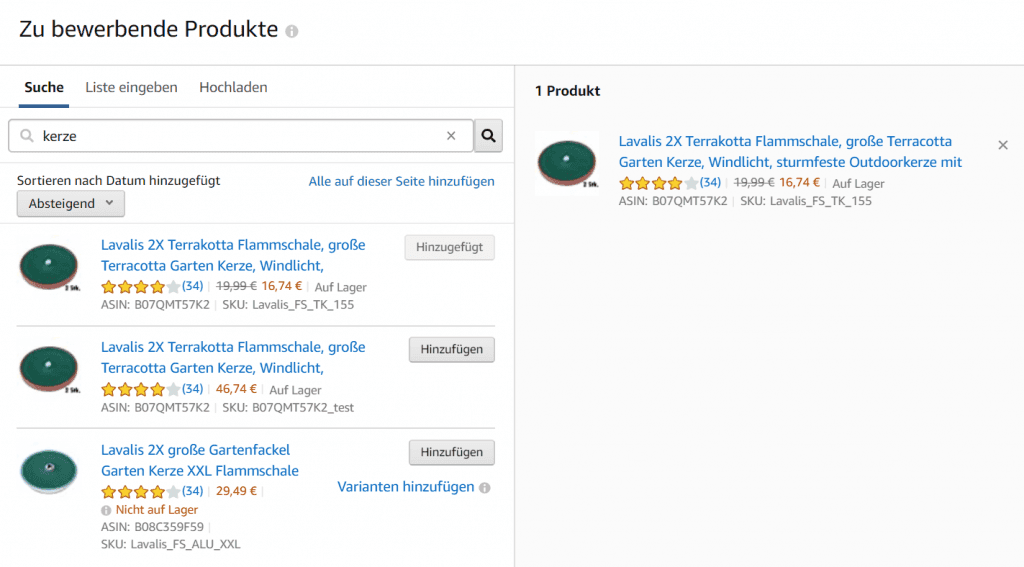
Task: Remove the added product with the X
Action: (1003, 145)
